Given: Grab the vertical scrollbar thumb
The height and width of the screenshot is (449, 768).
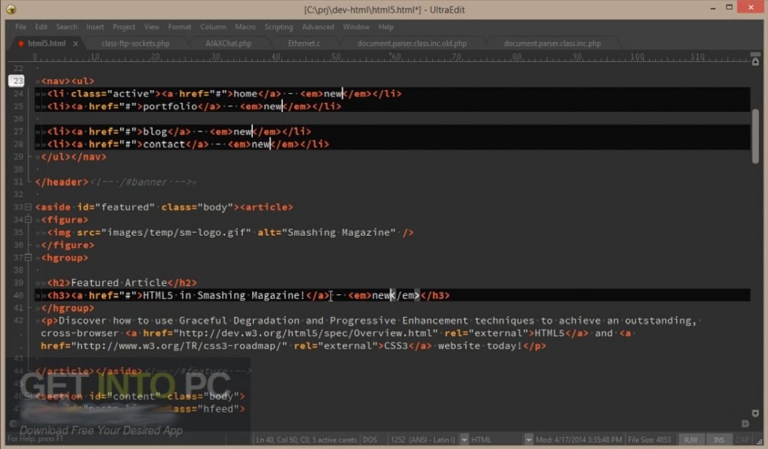Looking at the screenshot, I should pyautogui.click(x=755, y=136).
